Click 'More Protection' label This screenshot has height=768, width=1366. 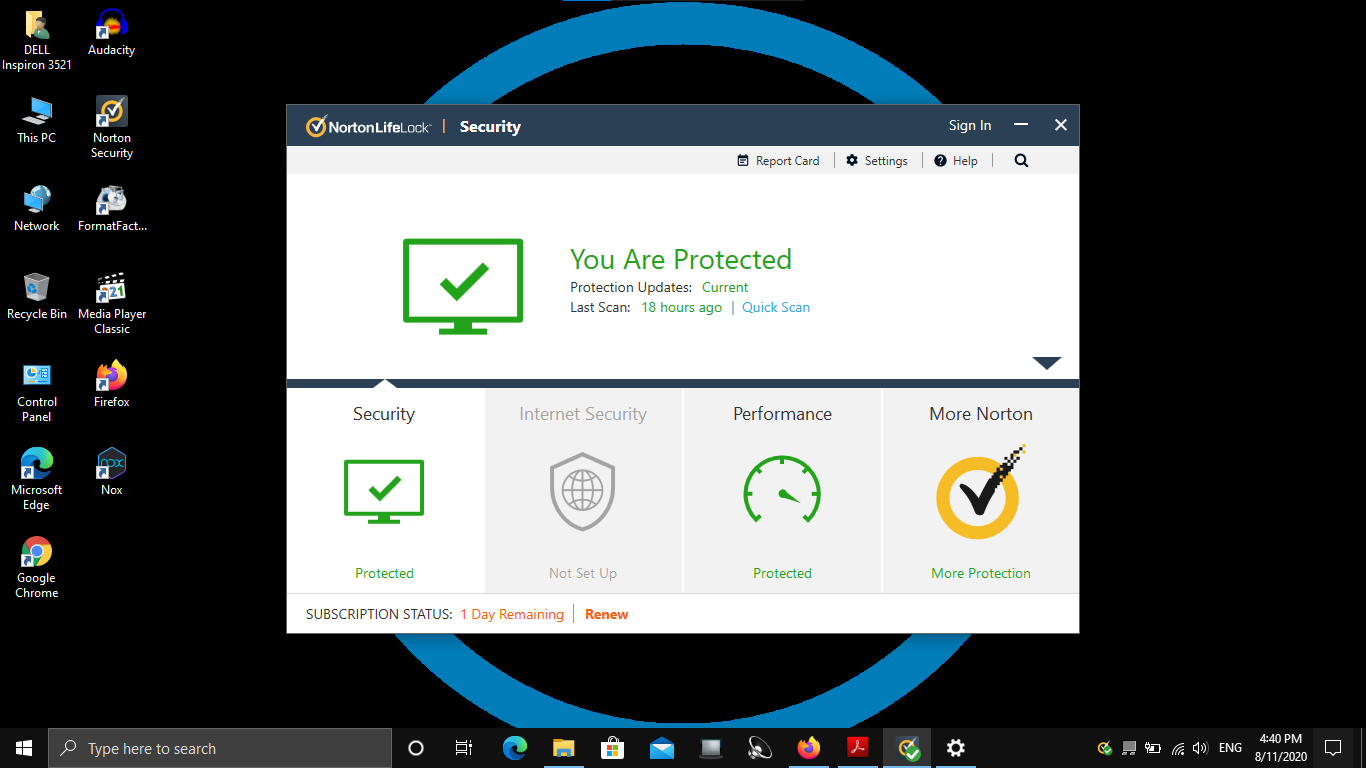(981, 573)
